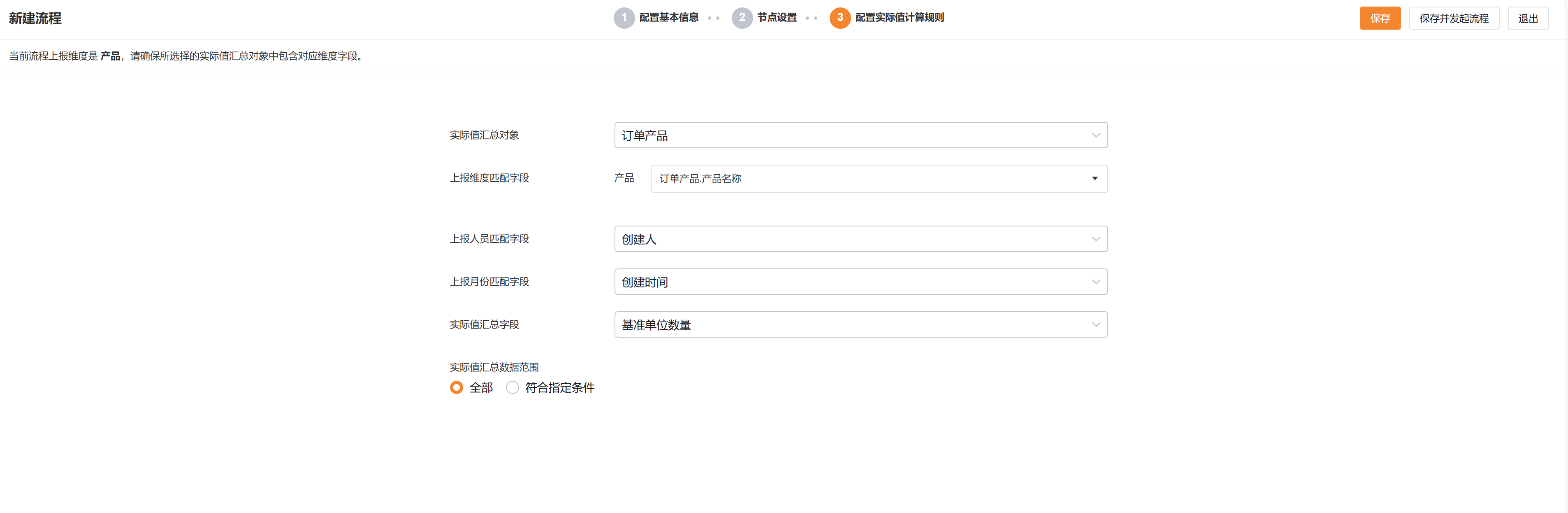
Task: Go to 节点设置 step
Action: (x=777, y=18)
